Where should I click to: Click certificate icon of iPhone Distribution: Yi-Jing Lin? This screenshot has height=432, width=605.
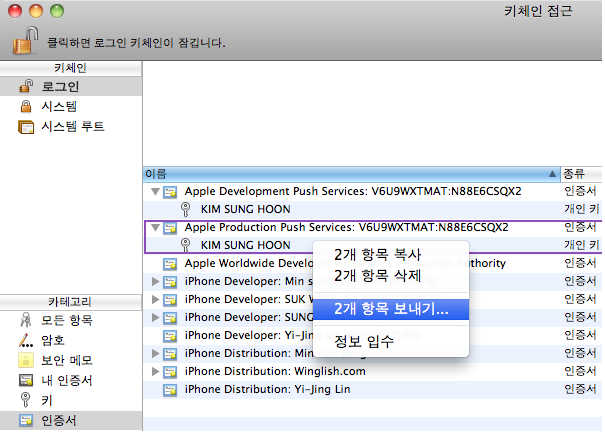pos(170,390)
